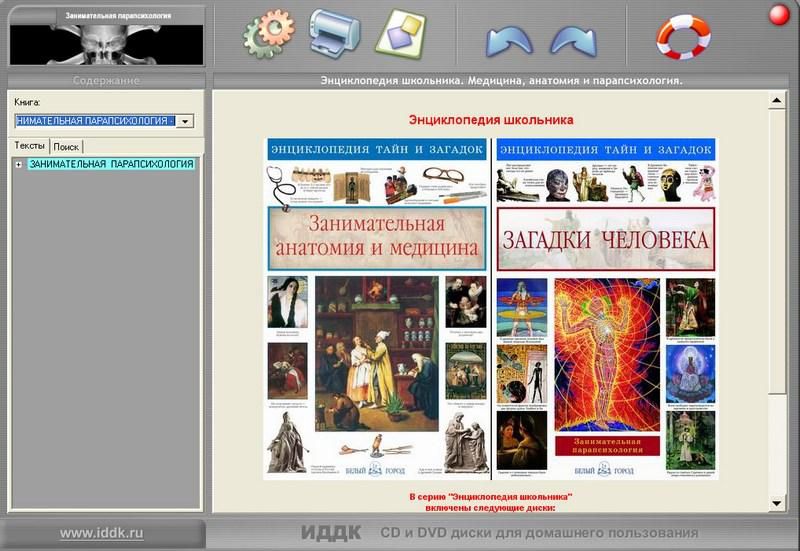
Task: Open settings with the gears icon
Action: point(268,34)
